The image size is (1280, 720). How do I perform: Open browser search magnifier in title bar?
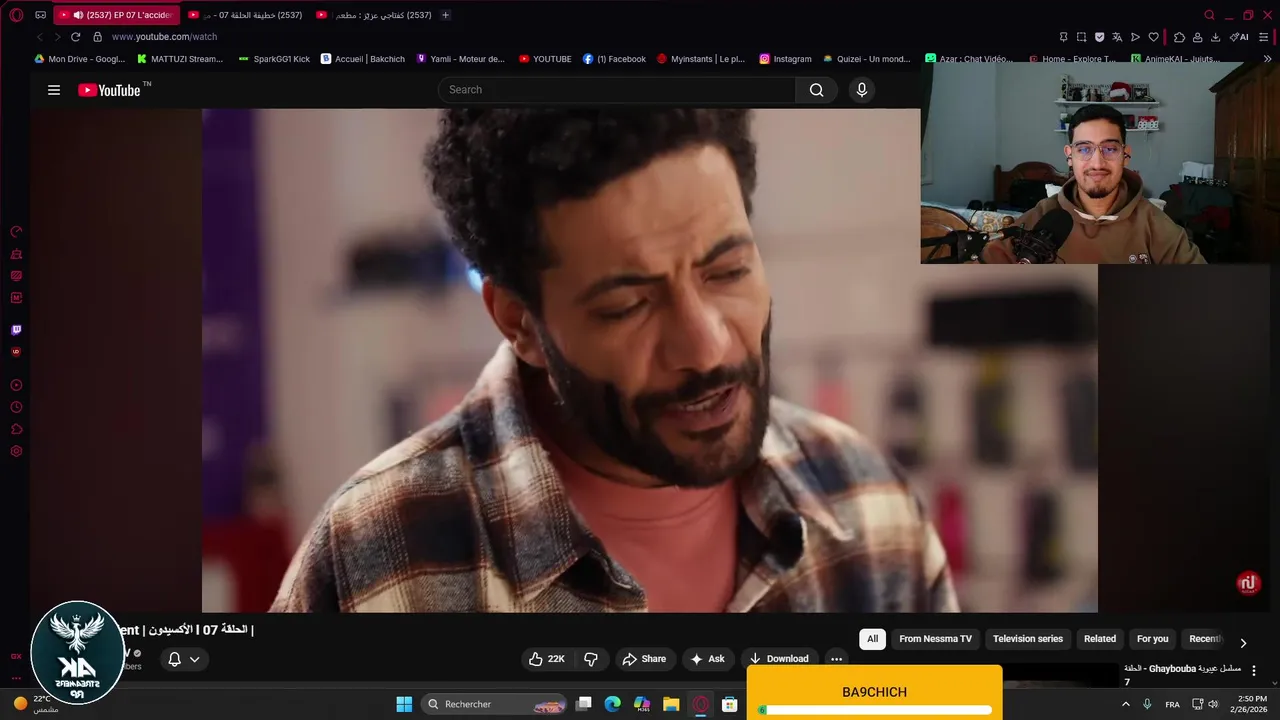(1209, 15)
